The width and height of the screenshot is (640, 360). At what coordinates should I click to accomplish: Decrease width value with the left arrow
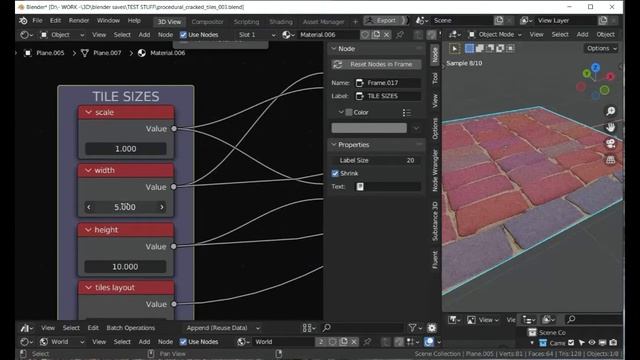click(x=89, y=207)
